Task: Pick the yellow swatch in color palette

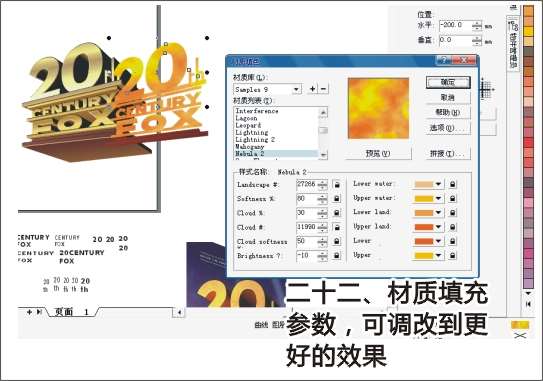Action: click(528, 31)
